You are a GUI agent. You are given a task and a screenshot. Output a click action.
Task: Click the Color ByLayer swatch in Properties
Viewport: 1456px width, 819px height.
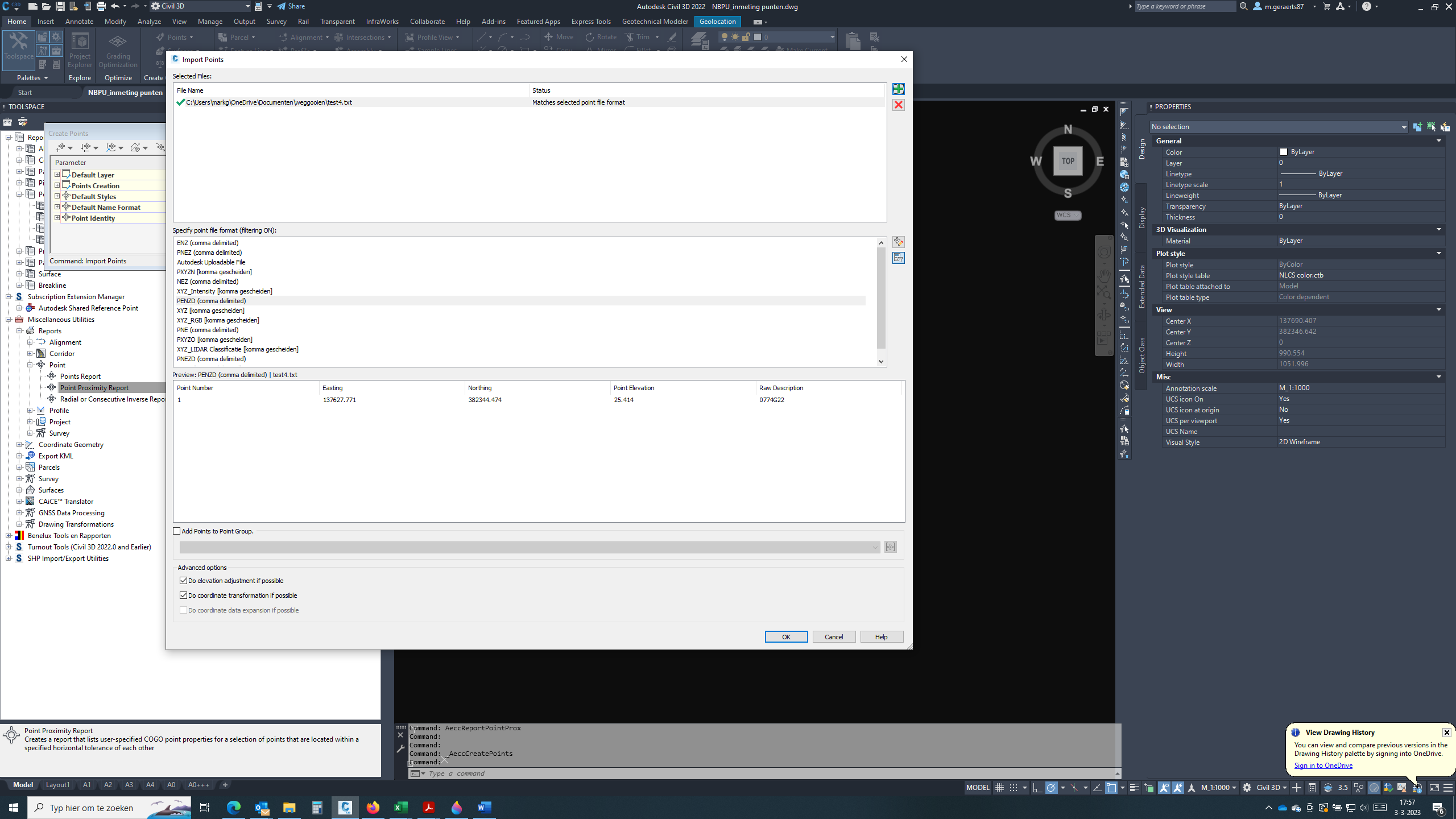coord(1284,152)
